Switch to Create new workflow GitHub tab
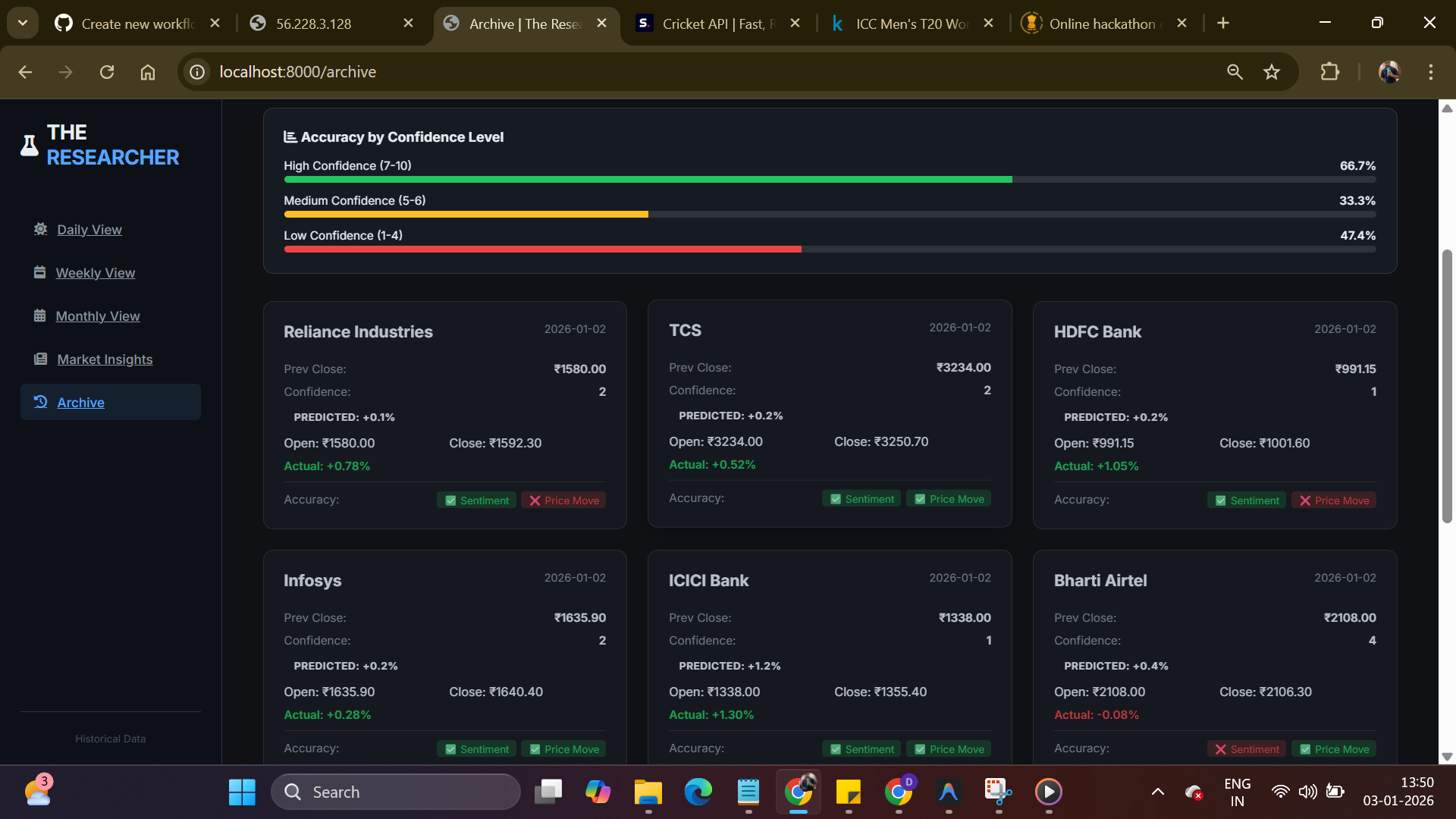1456x819 pixels. click(136, 24)
